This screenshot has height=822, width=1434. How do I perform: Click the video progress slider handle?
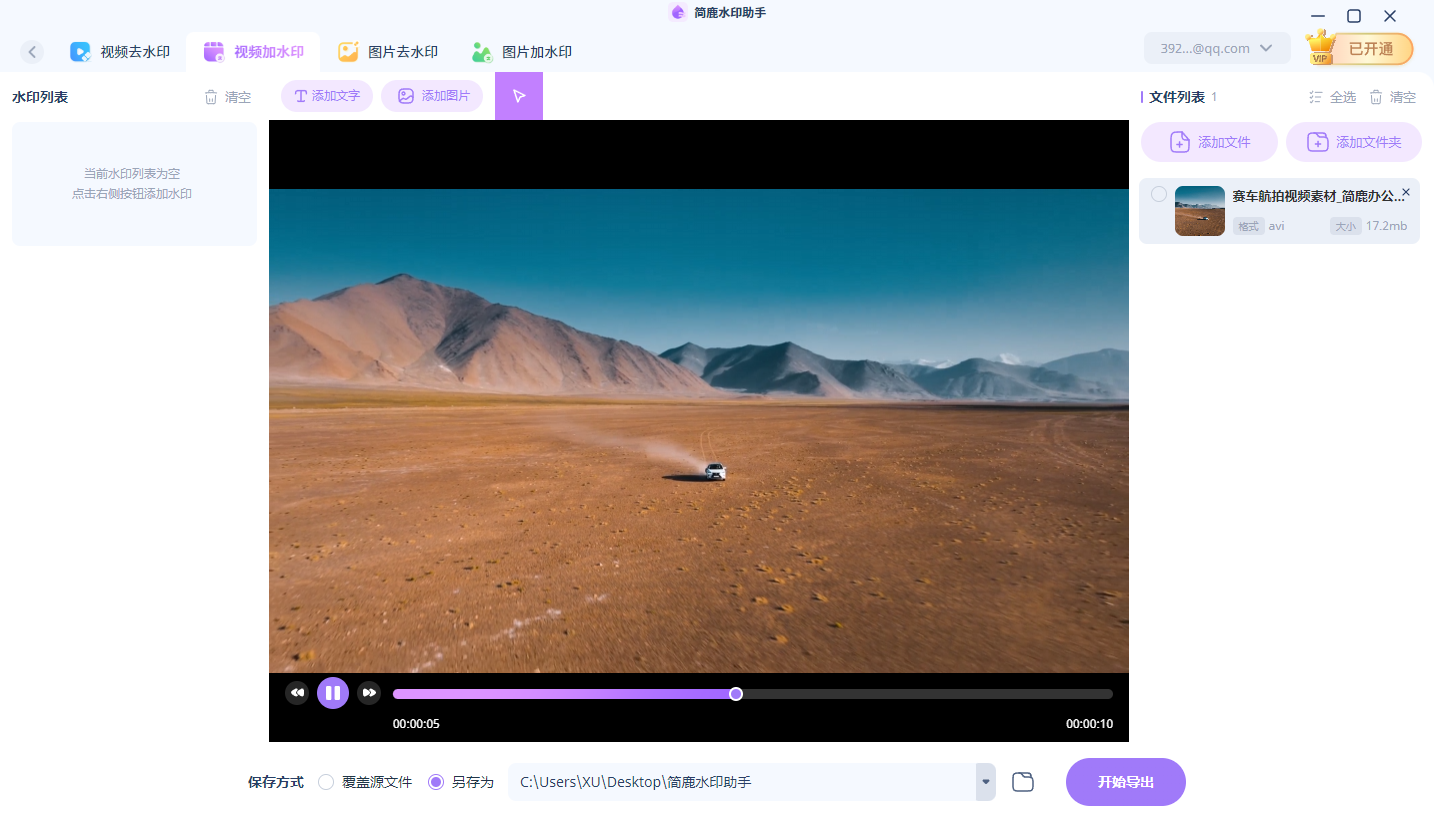[736, 694]
